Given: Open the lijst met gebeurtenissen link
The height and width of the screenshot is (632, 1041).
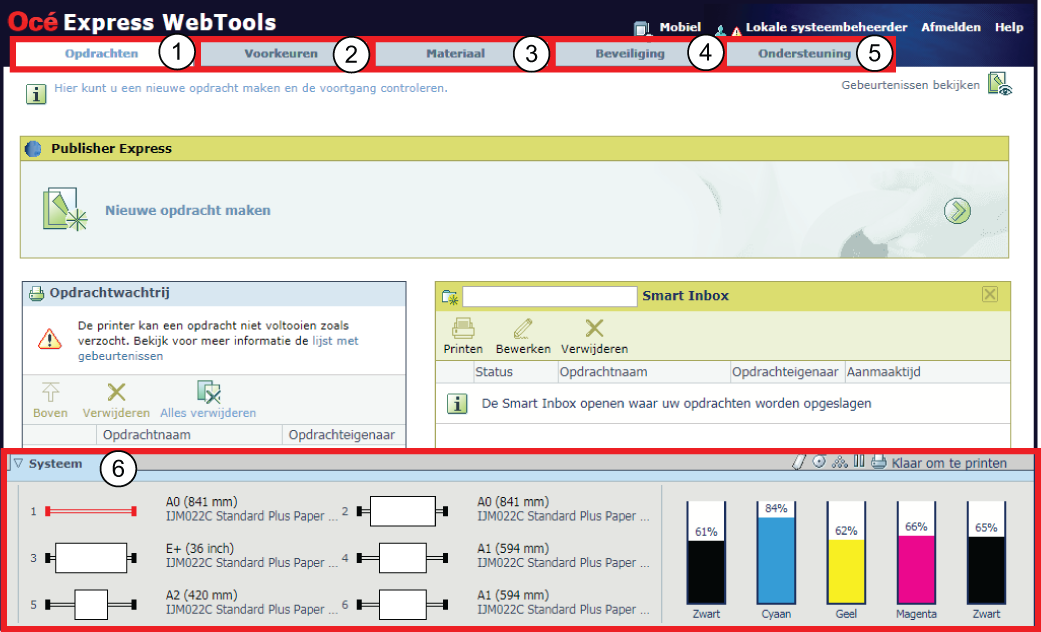Looking at the screenshot, I should tap(334, 341).
